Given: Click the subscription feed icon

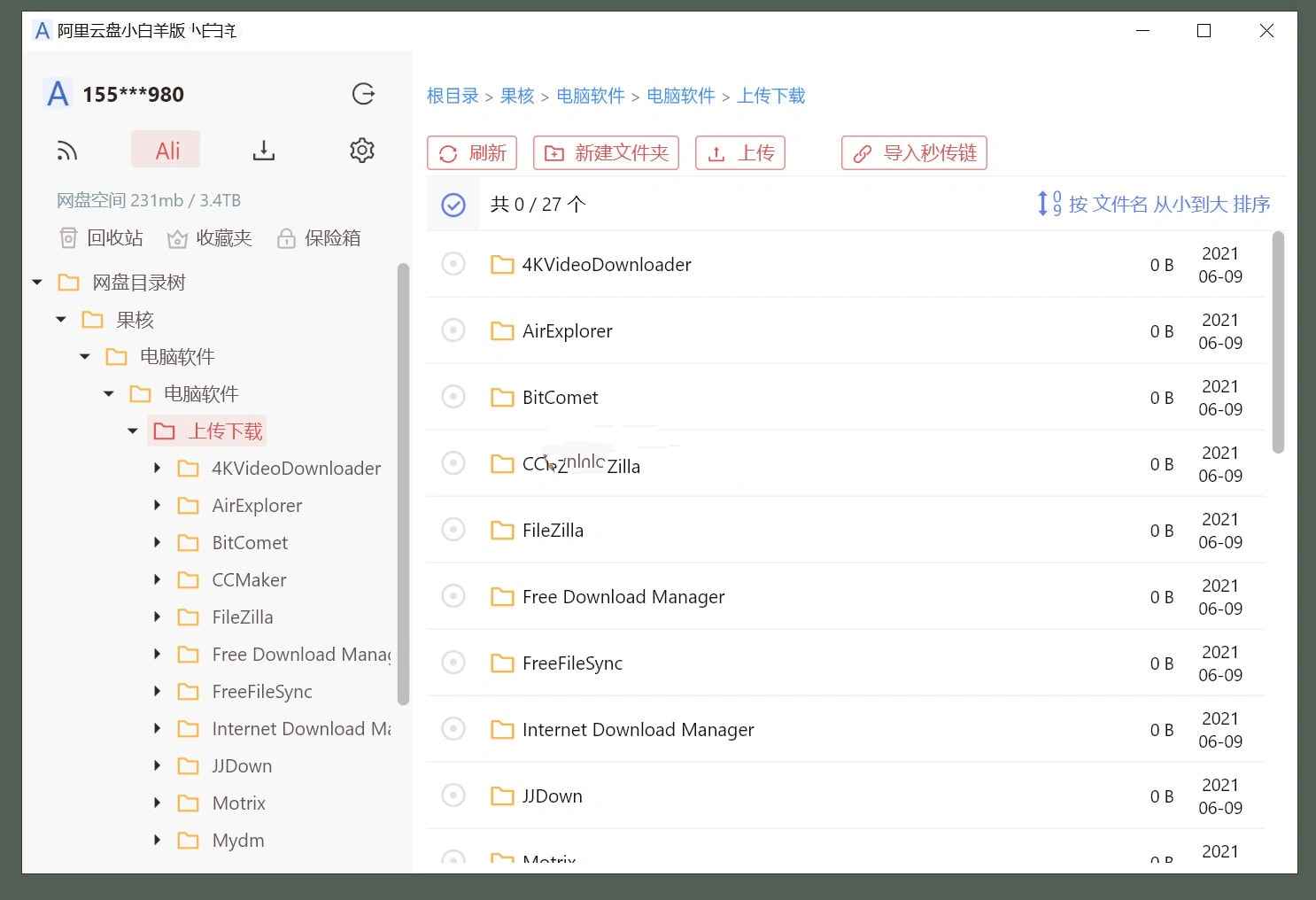Looking at the screenshot, I should click(x=66, y=150).
